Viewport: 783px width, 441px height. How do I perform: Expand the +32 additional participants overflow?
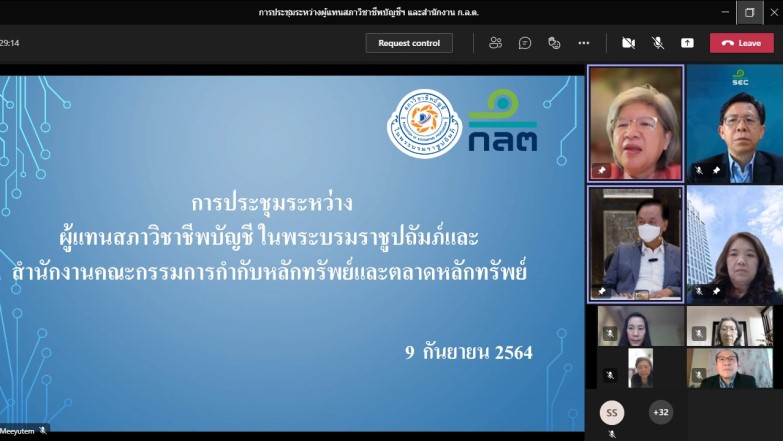tap(661, 412)
